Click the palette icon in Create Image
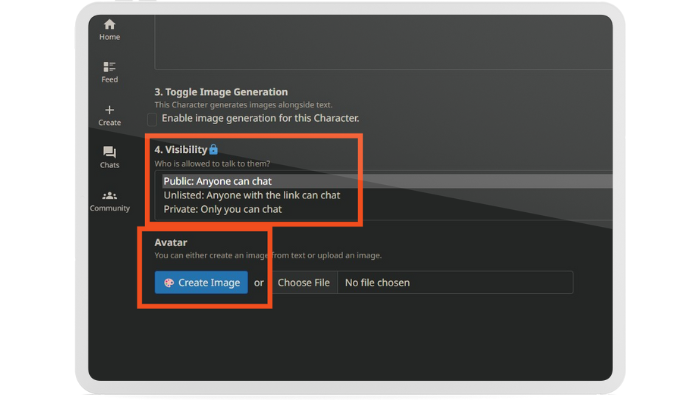700x400 pixels. click(x=169, y=283)
